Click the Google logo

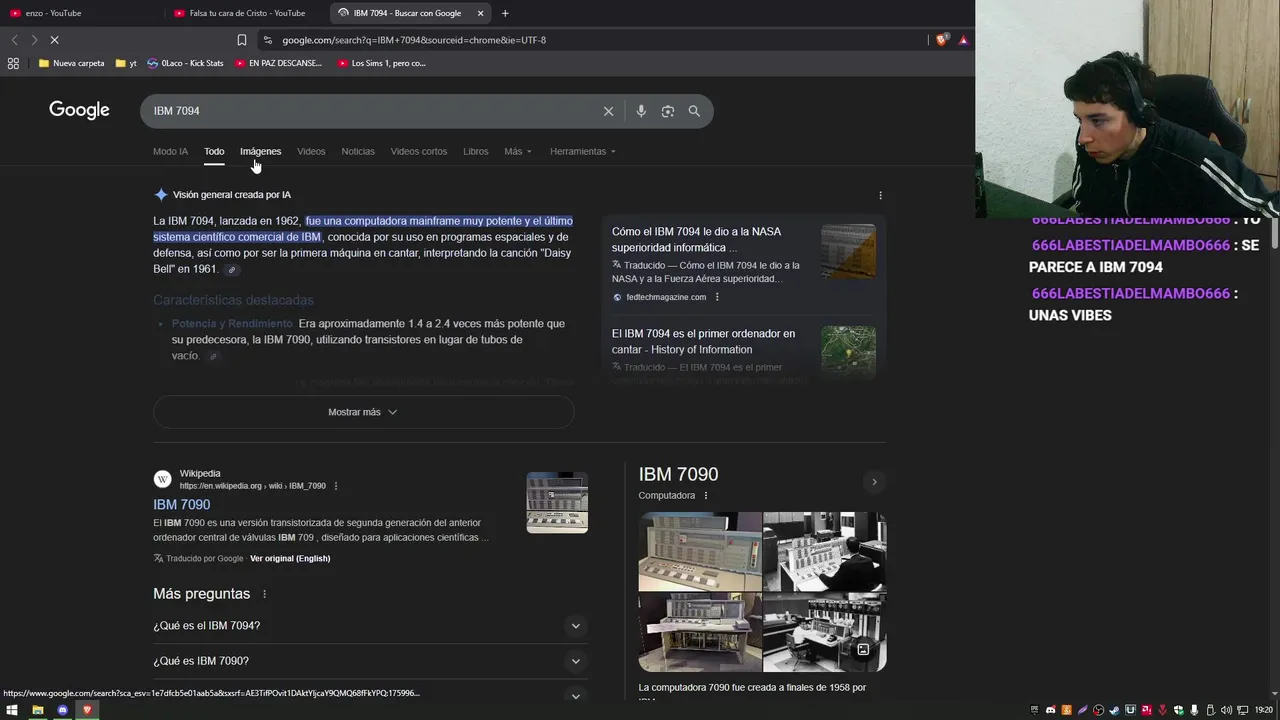point(79,110)
